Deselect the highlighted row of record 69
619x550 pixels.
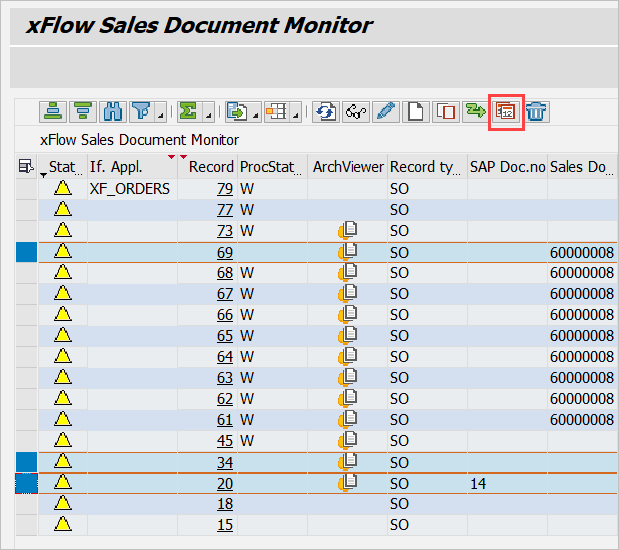(26, 251)
